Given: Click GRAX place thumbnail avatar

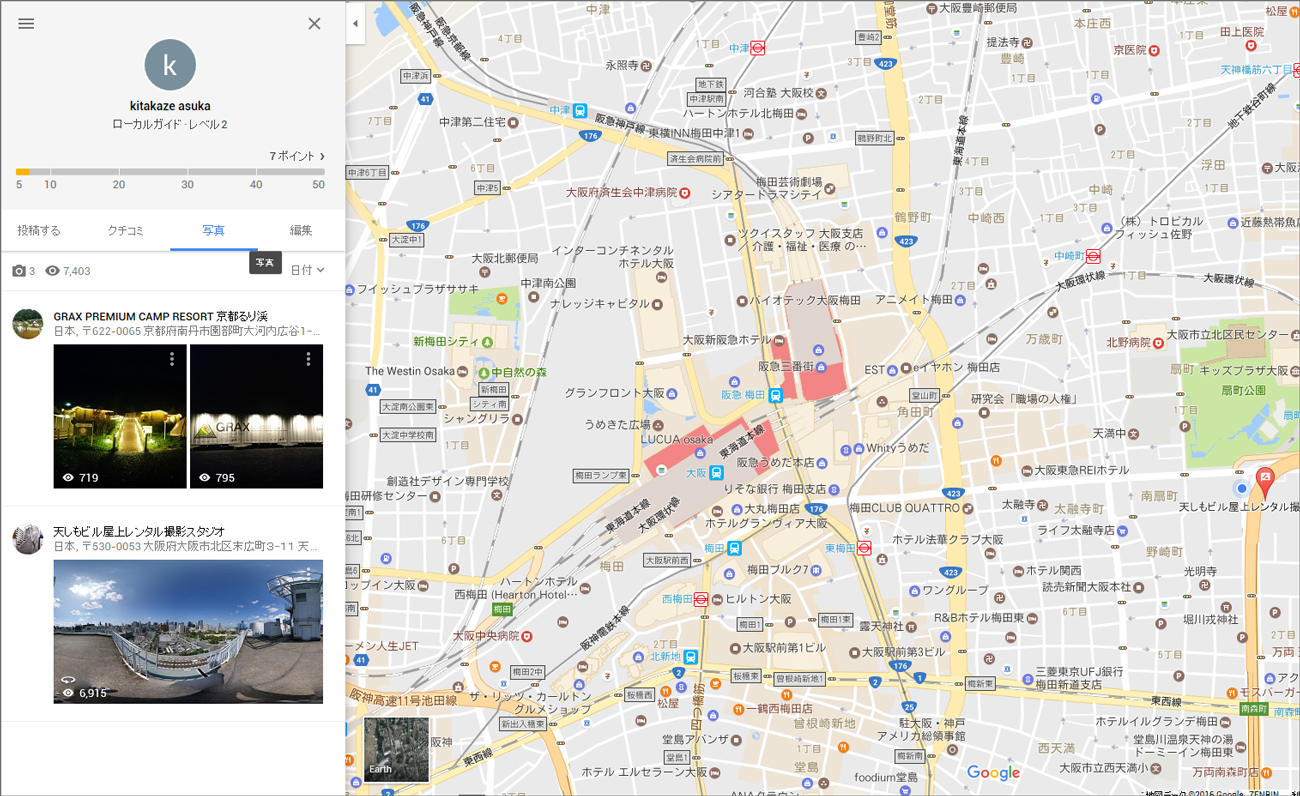Looking at the screenshot, I should (x=28, y=324).
